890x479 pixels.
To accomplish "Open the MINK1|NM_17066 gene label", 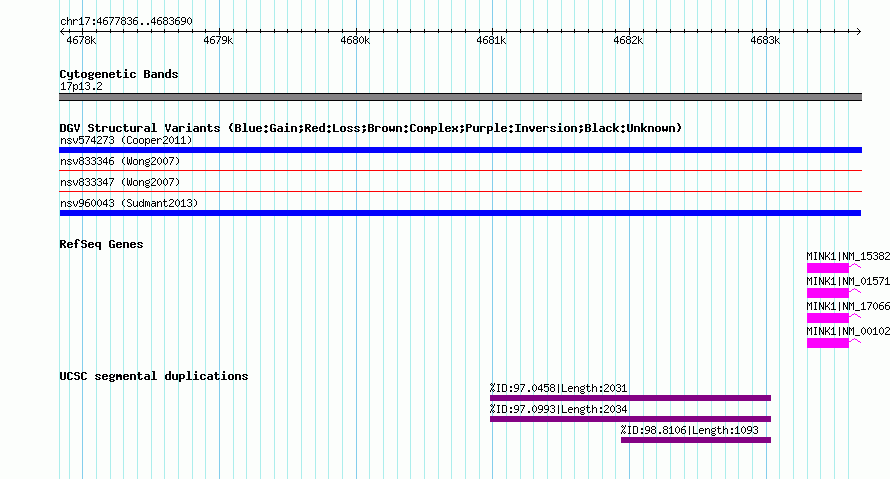I will [x=848, y=306].
